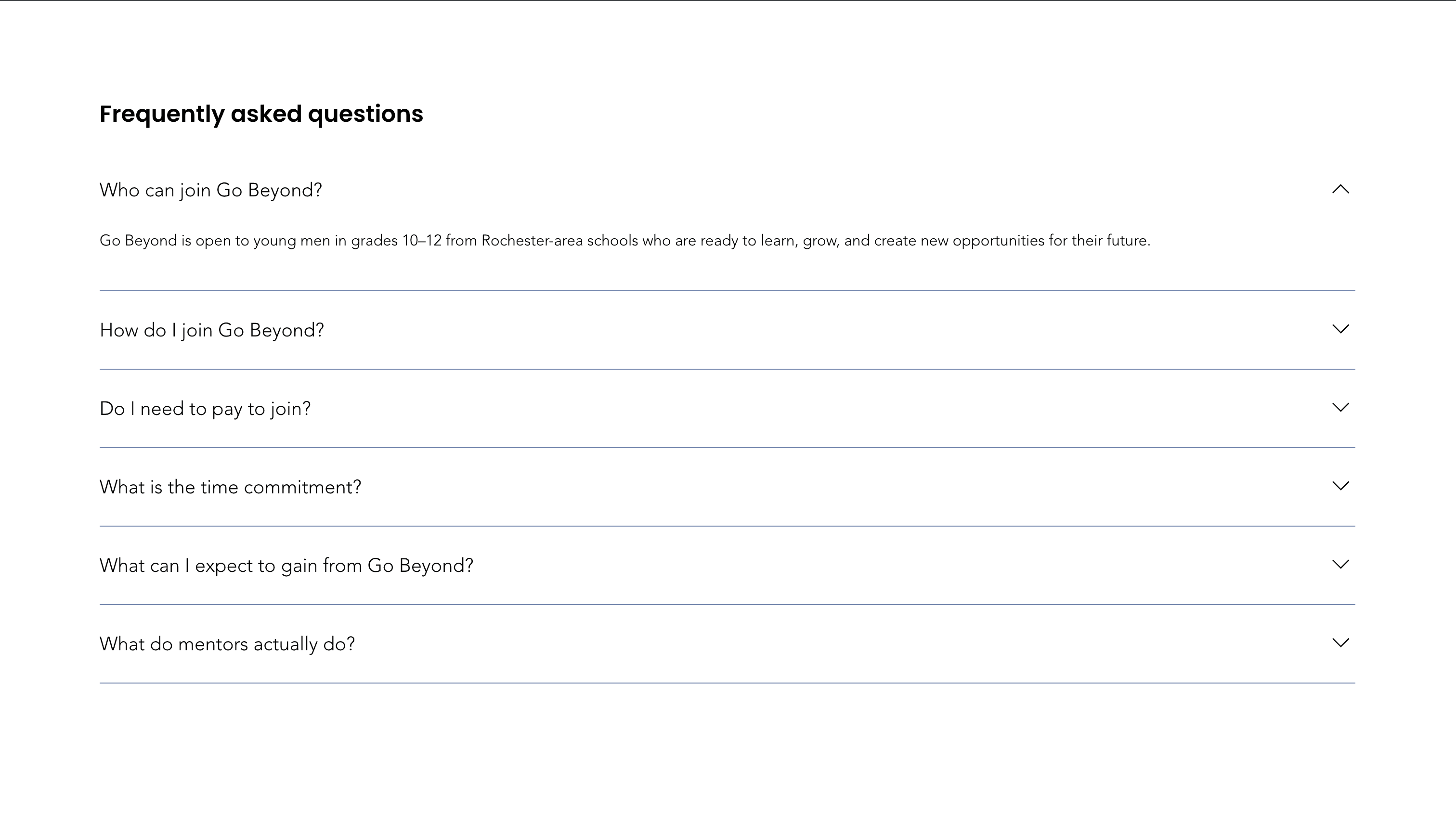Click the down arrow for 'Do I need to pay'
The image size is (1456, 826).
tap(1339, 407)
